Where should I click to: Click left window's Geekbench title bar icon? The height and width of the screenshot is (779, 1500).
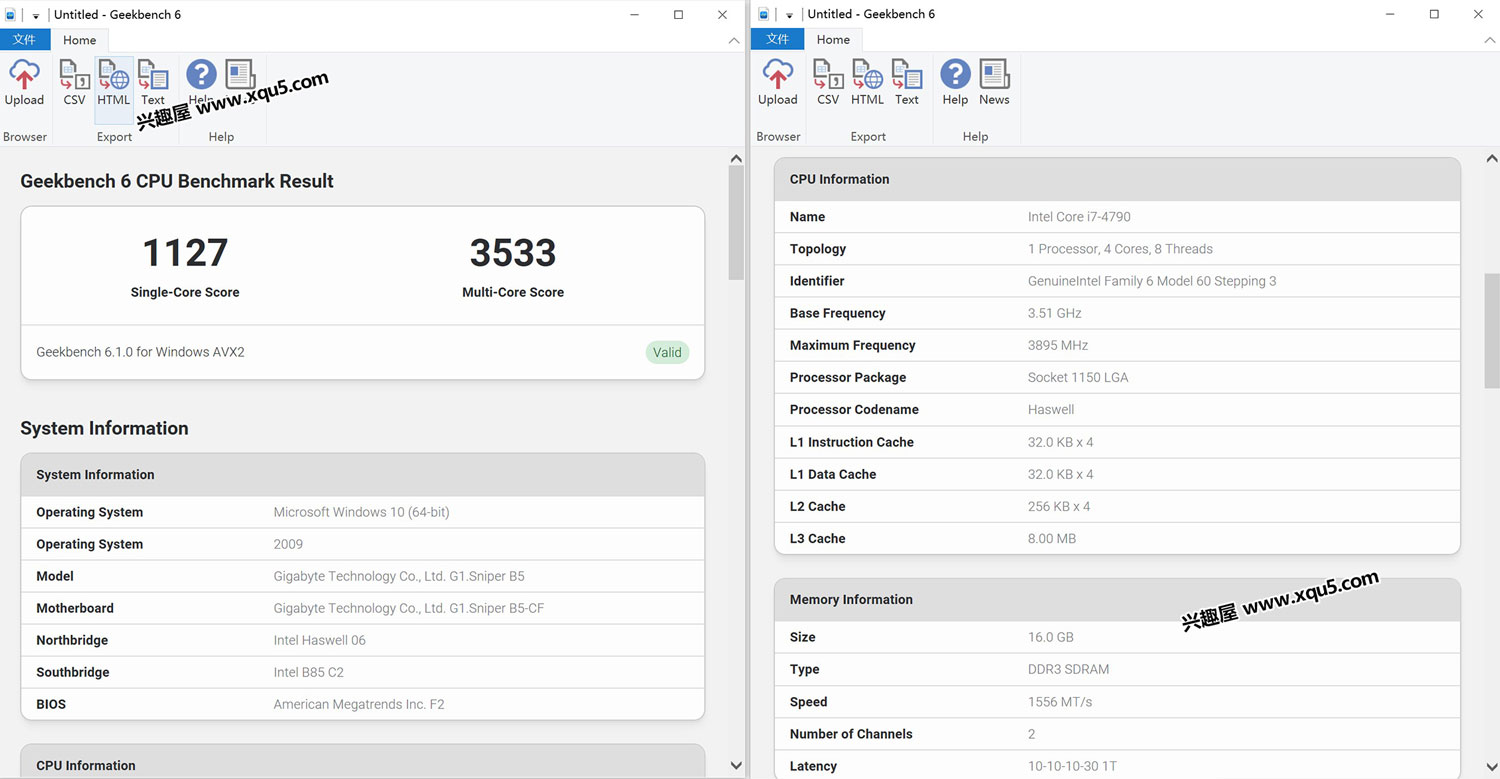(11, 15)
